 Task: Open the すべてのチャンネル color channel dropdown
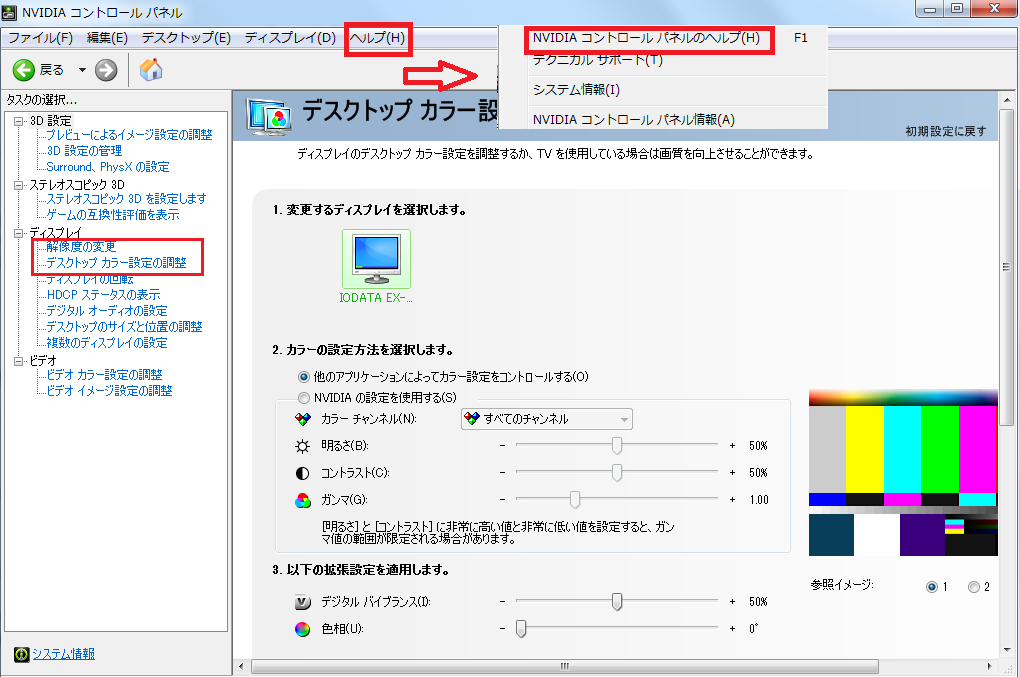pyautogui.click(x=546, y=419)
